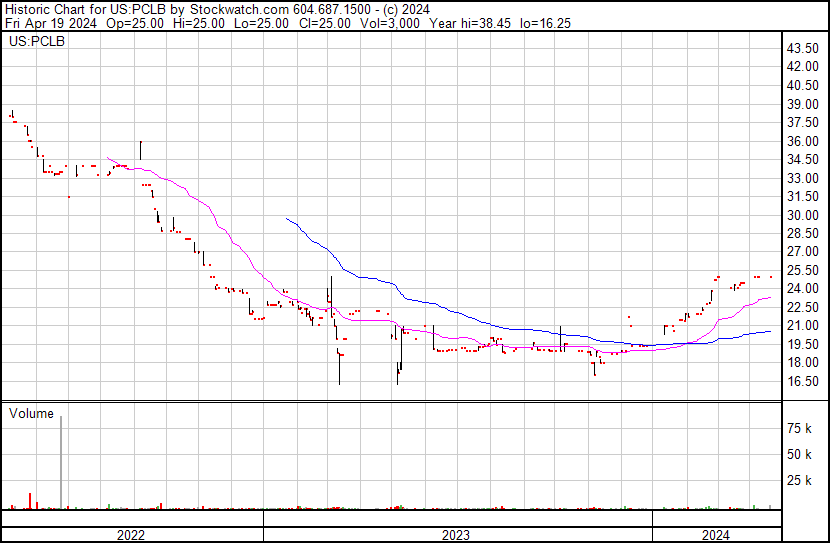Select the 2024 year label on timeline
The width and height of the screenshot is (830, 543).
(716, 535)
